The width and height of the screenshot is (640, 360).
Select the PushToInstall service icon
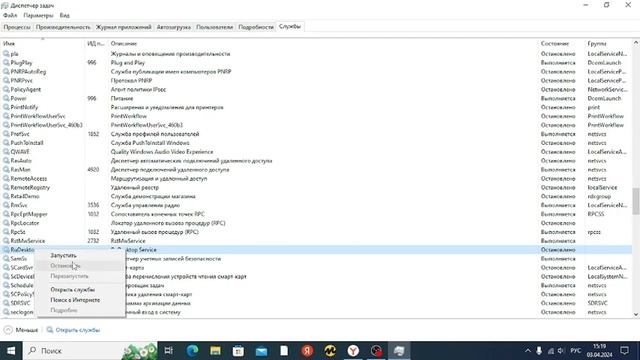[x=6, y=143]
